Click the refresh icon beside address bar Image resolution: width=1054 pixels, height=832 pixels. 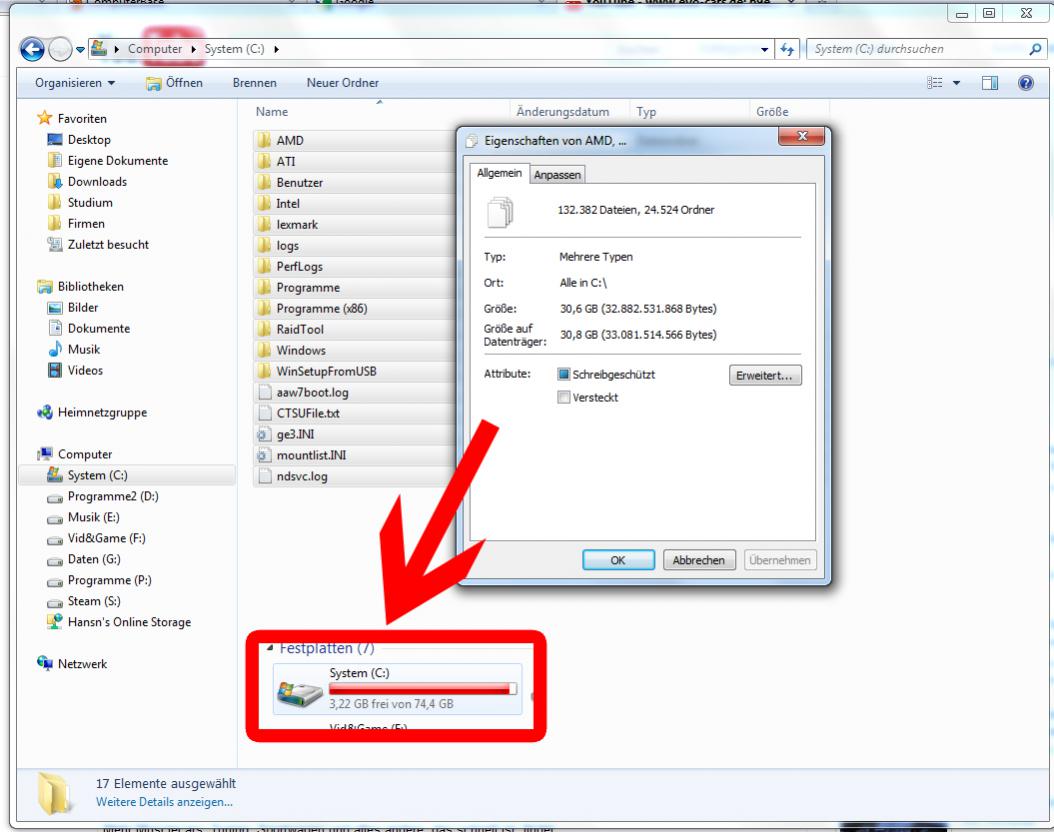787,49
